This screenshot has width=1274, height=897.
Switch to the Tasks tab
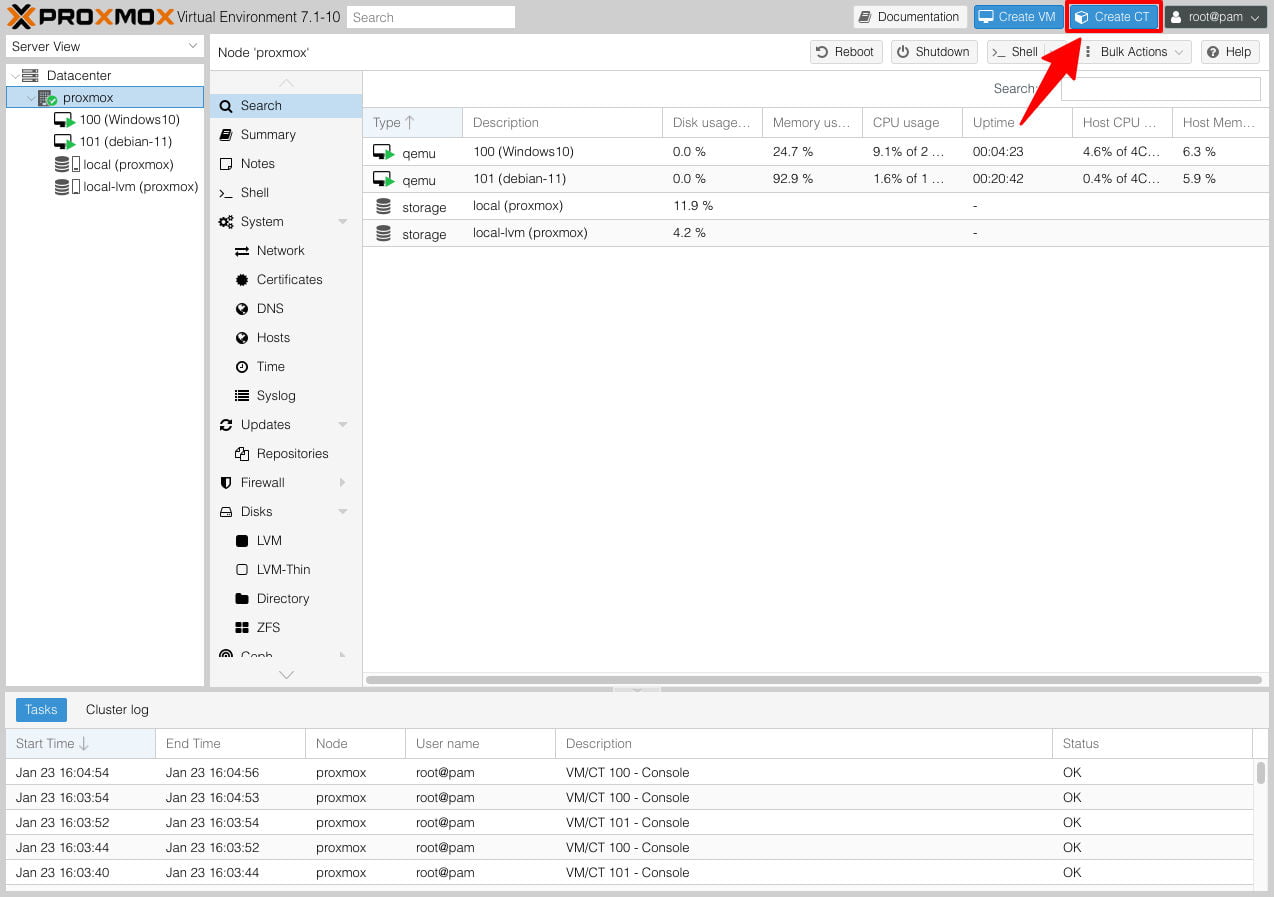point(41,710)
